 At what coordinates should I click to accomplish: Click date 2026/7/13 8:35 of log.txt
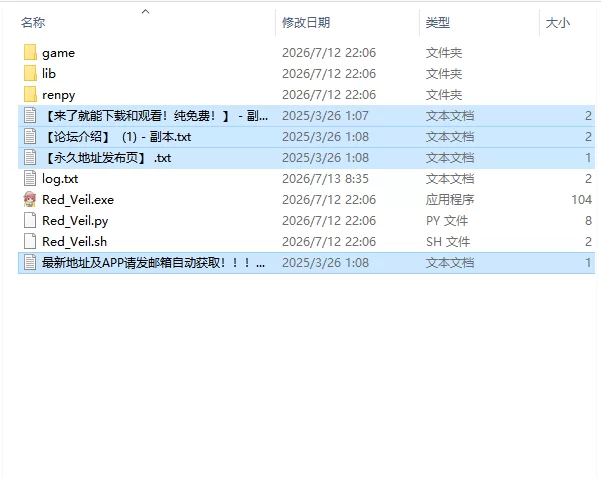tap(325, 179)
